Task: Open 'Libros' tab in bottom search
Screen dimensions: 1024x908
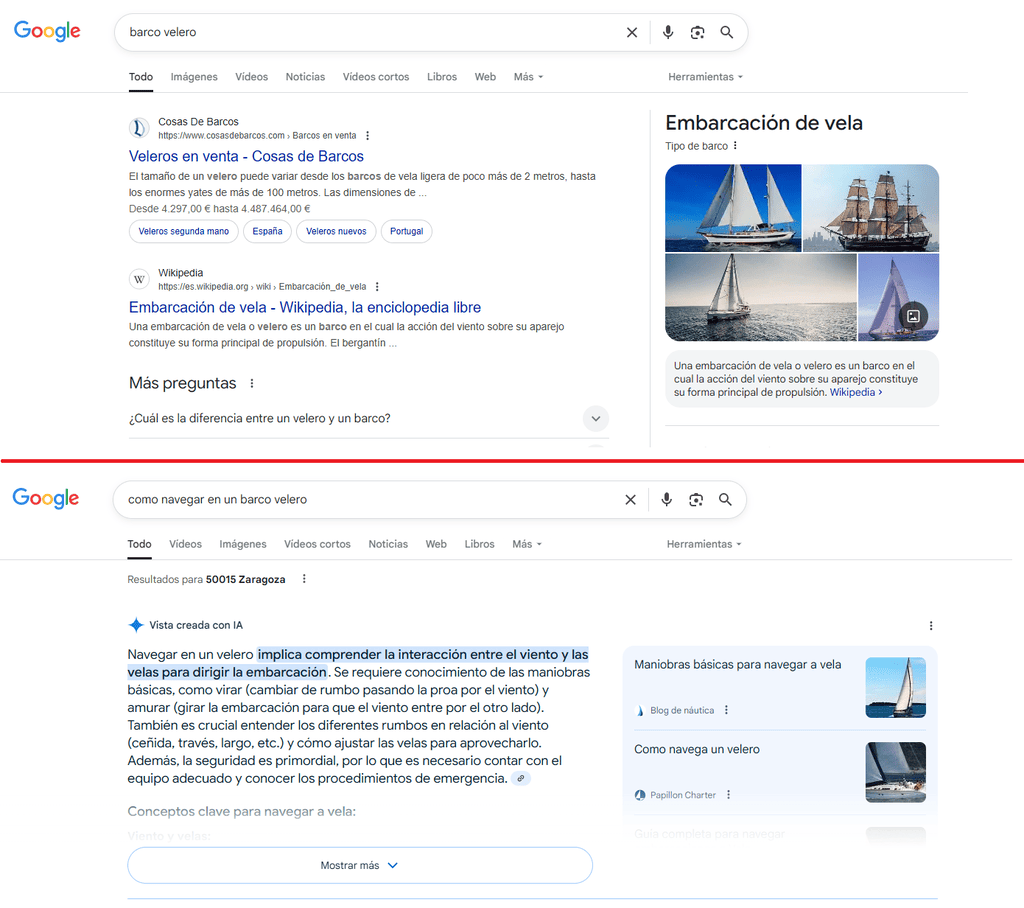Action: click(x=479, y=544)
